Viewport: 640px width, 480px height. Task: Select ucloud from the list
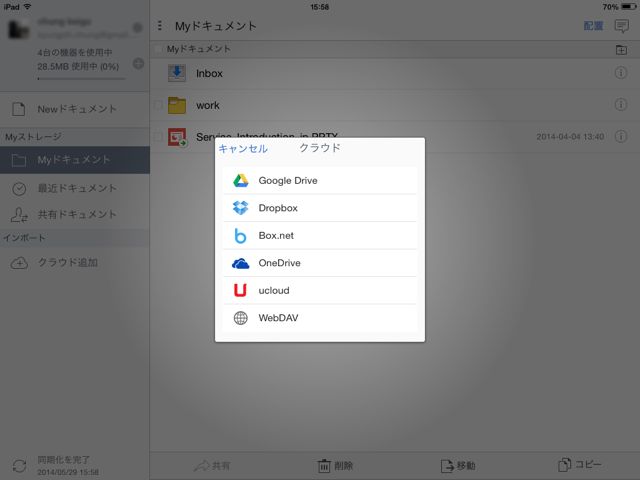pos(320,290)
